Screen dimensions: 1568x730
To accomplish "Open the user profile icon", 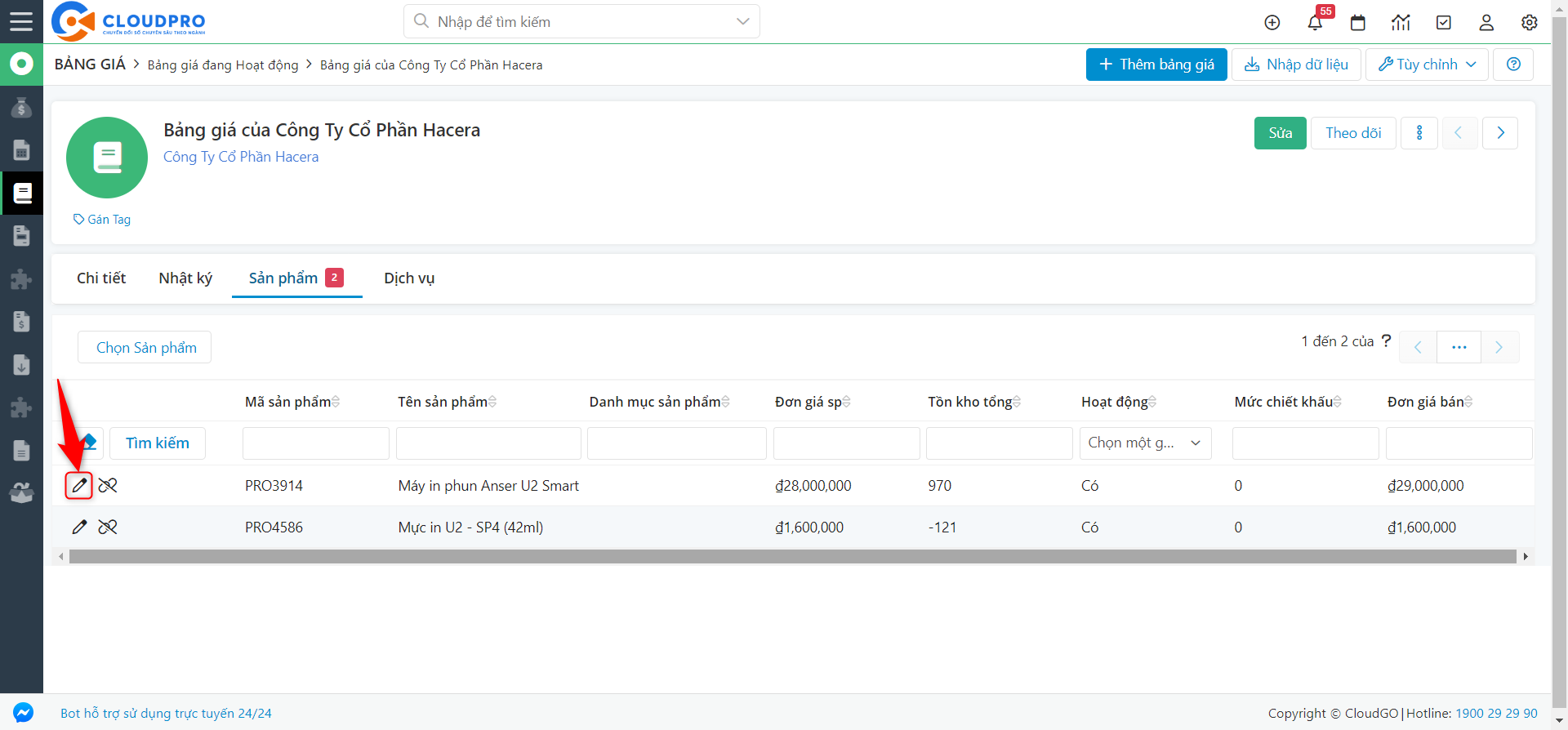I will click(x=1486, y=23).
